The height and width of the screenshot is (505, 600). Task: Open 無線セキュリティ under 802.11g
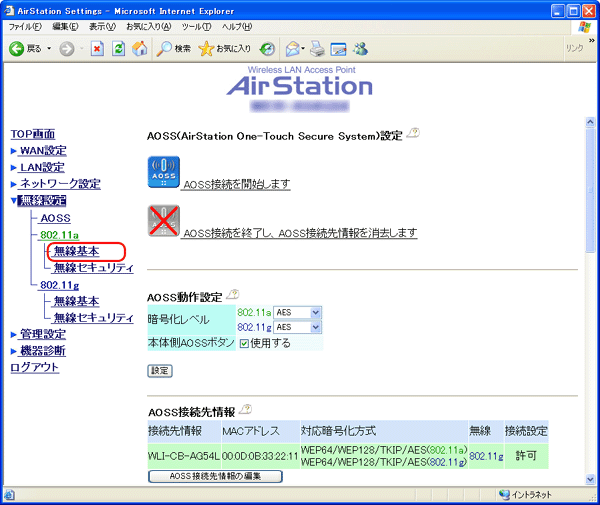pos(94,318)
